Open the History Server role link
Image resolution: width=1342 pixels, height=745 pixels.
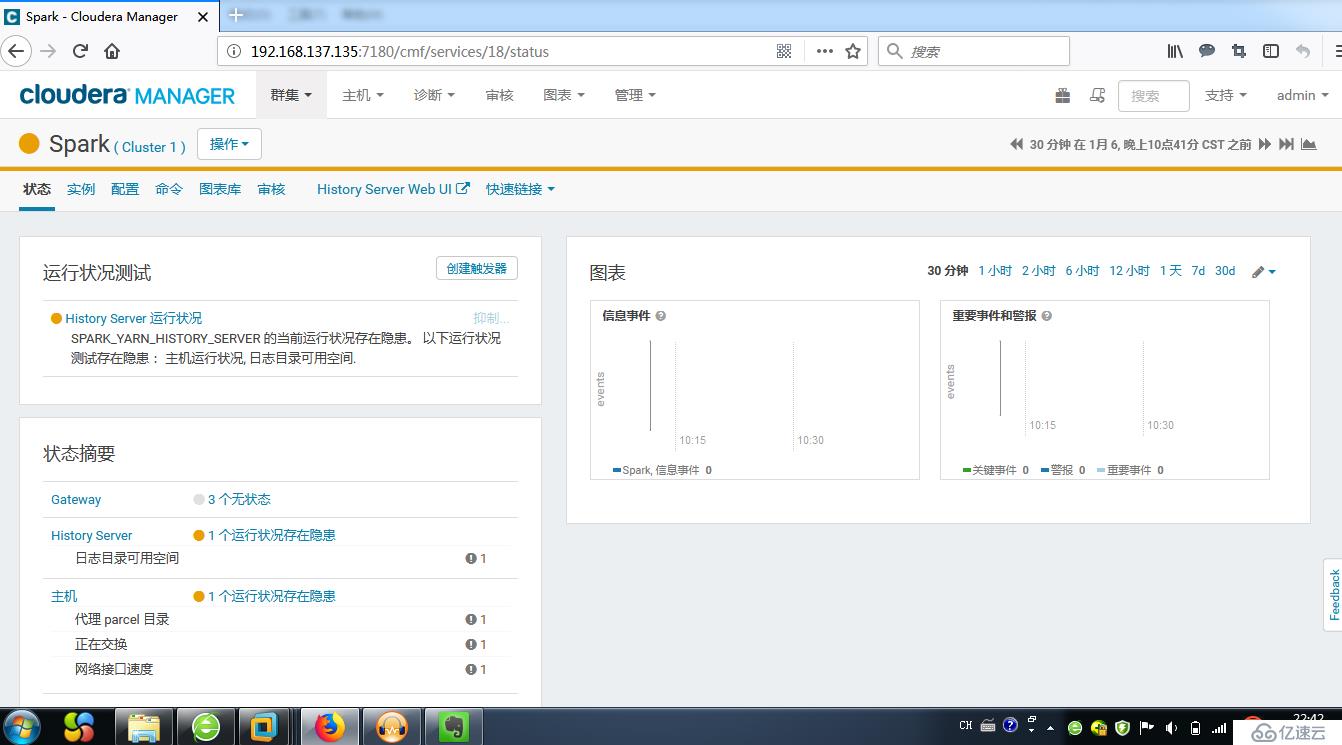click(x=91, y=535)
